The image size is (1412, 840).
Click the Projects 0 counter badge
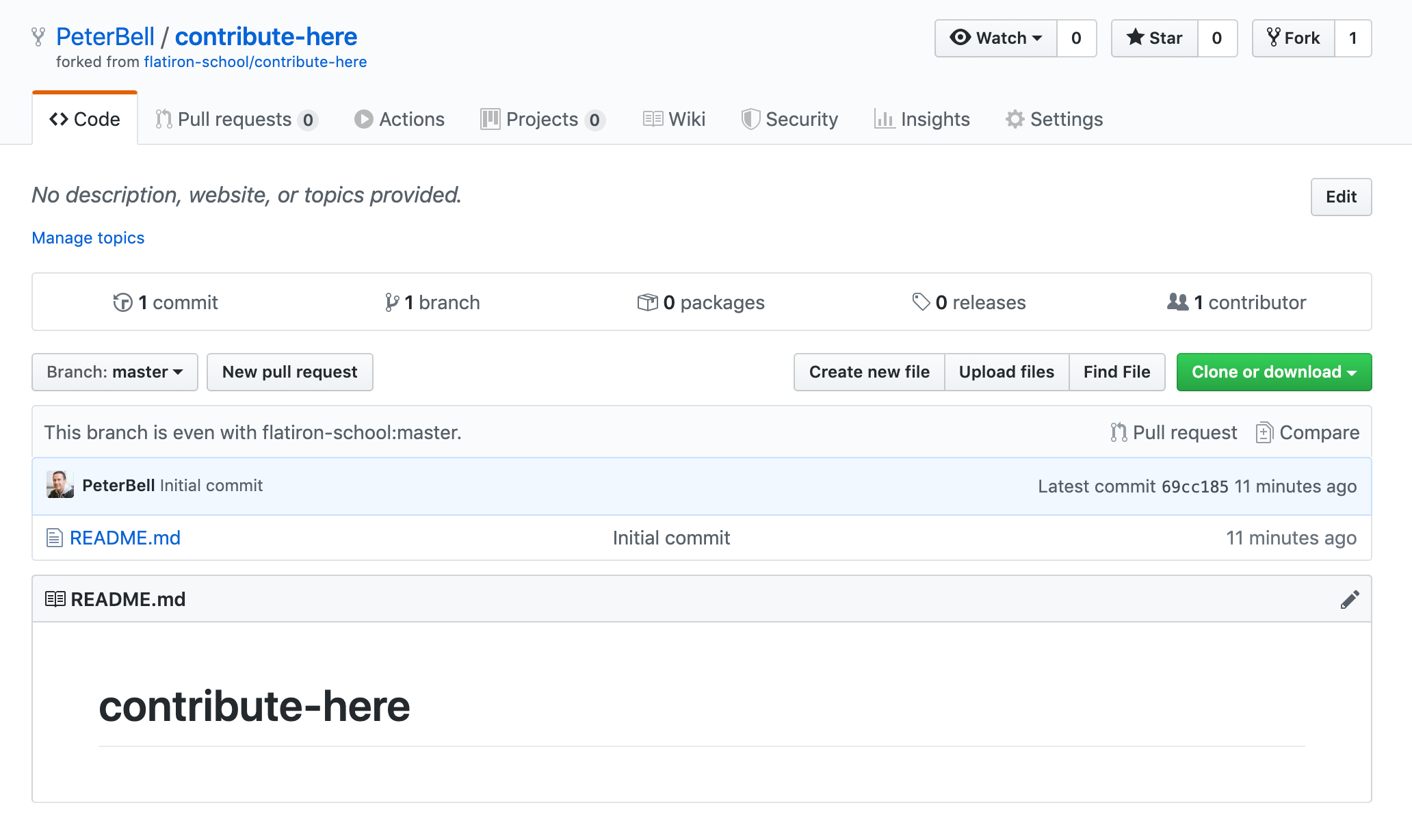[x=594, y=120]
